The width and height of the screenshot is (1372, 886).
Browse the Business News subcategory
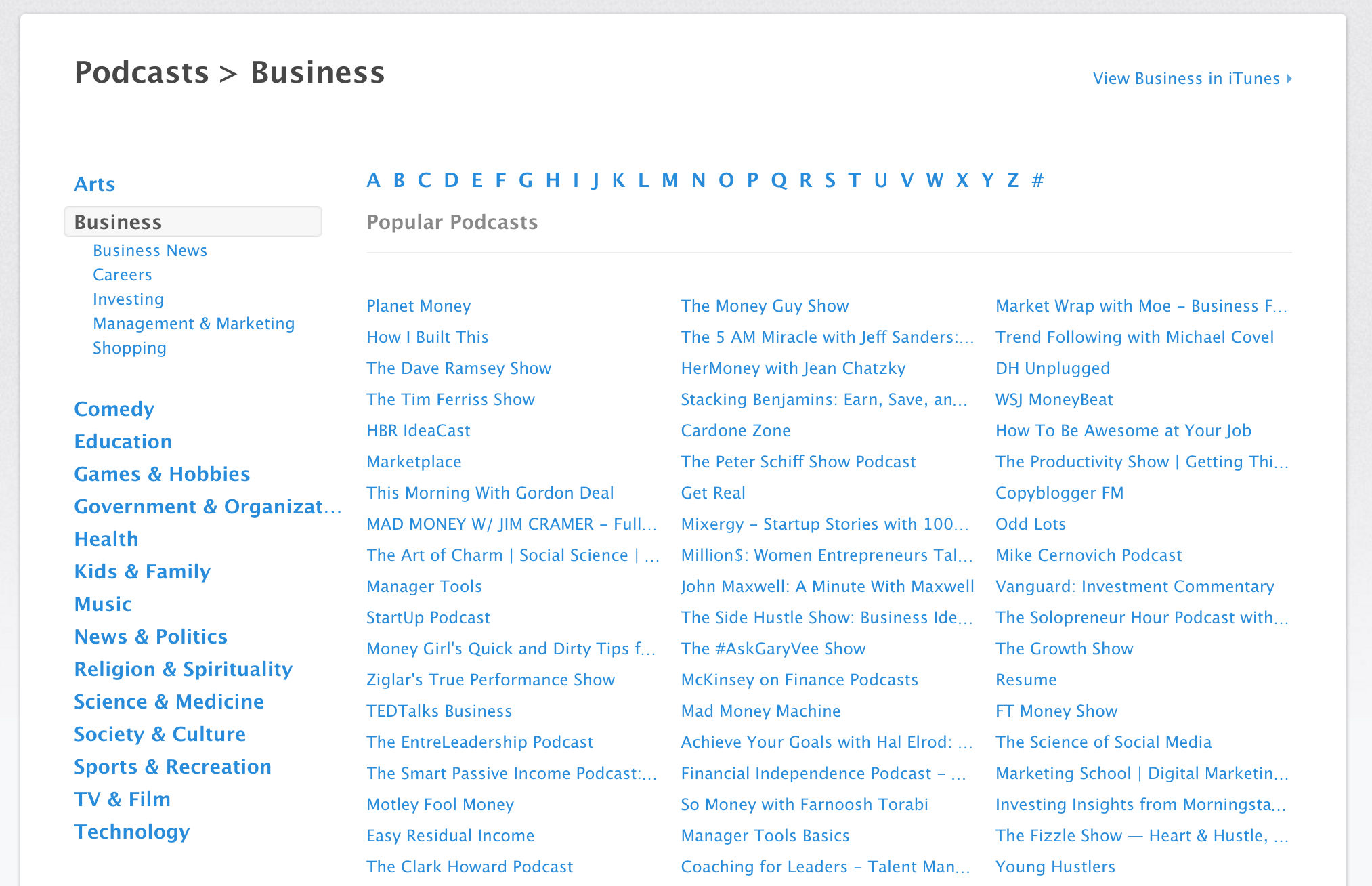point(150,250)
